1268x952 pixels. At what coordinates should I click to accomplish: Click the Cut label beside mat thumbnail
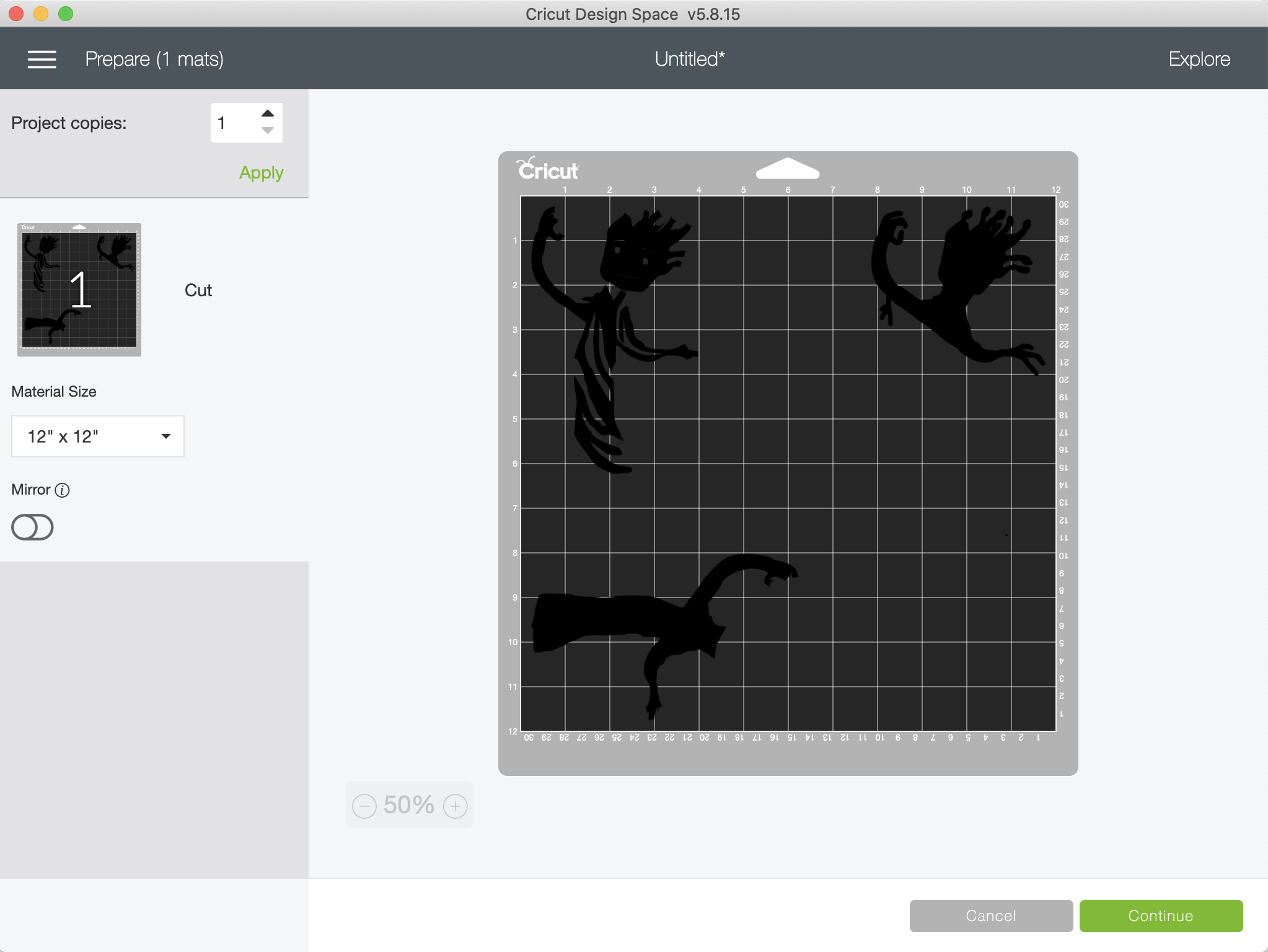tap(198, 290)
